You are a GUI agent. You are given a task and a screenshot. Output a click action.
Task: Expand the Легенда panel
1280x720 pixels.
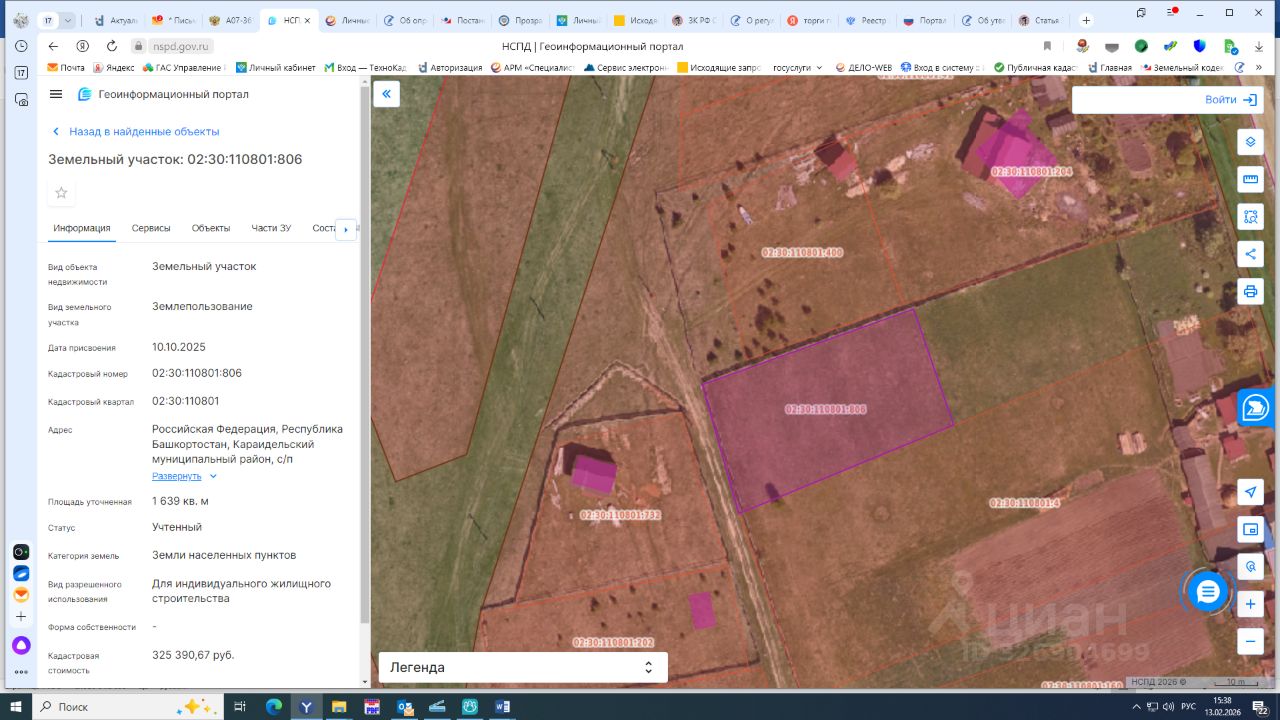[522, 667]
